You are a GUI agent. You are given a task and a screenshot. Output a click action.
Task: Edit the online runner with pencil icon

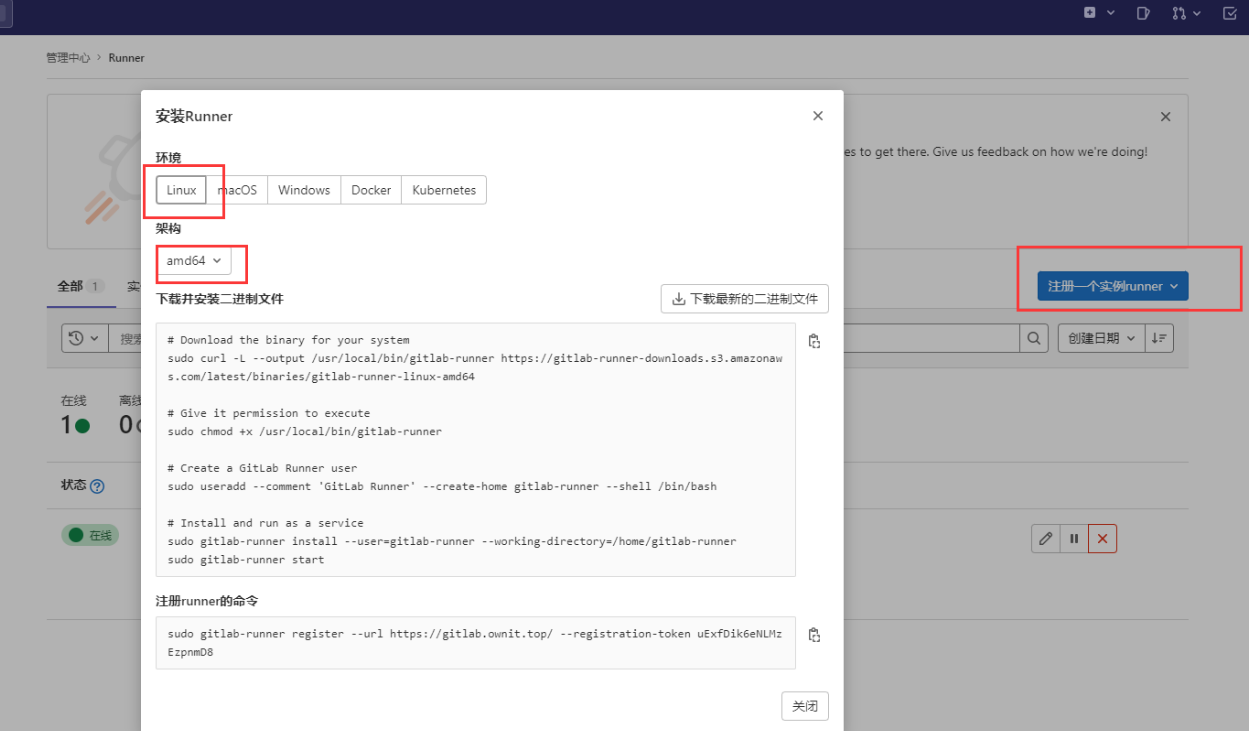(x=1045, y=539)
